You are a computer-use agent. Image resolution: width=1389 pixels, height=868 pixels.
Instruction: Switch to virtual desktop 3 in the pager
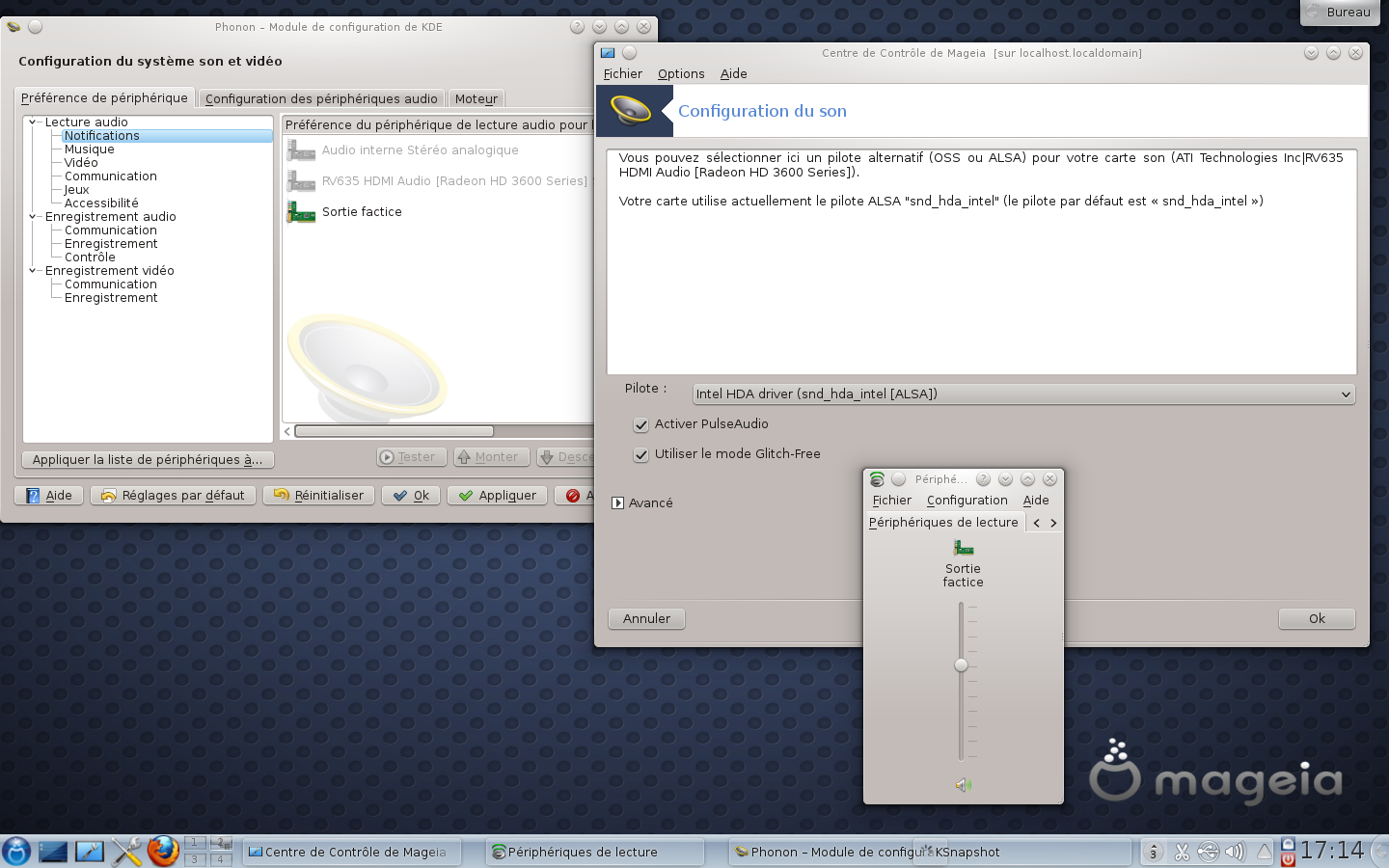click(x=195, y=859)
